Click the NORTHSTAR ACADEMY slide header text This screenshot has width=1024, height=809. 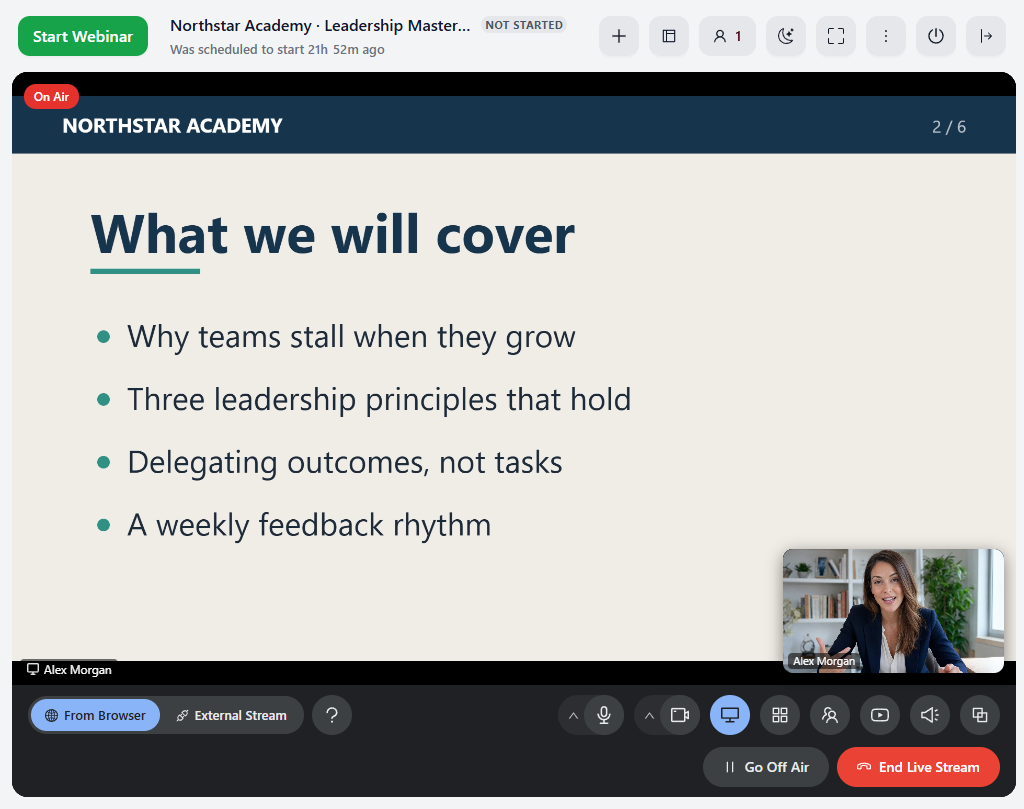[172, 125]
